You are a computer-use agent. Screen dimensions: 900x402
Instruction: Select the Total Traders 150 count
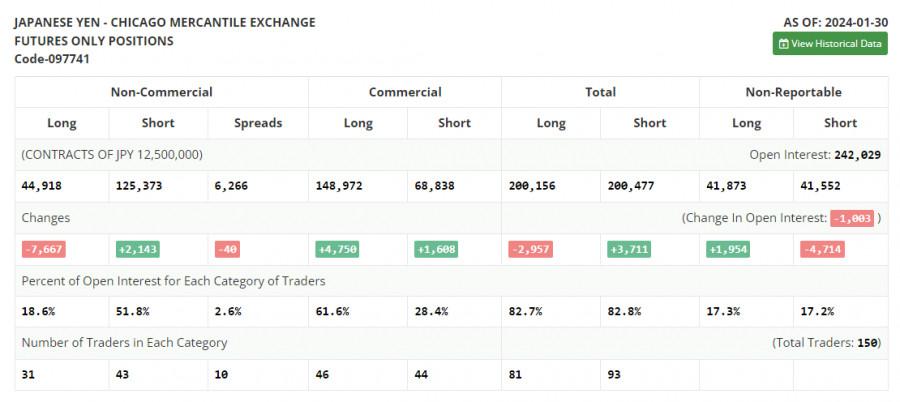tap(867, 343)
